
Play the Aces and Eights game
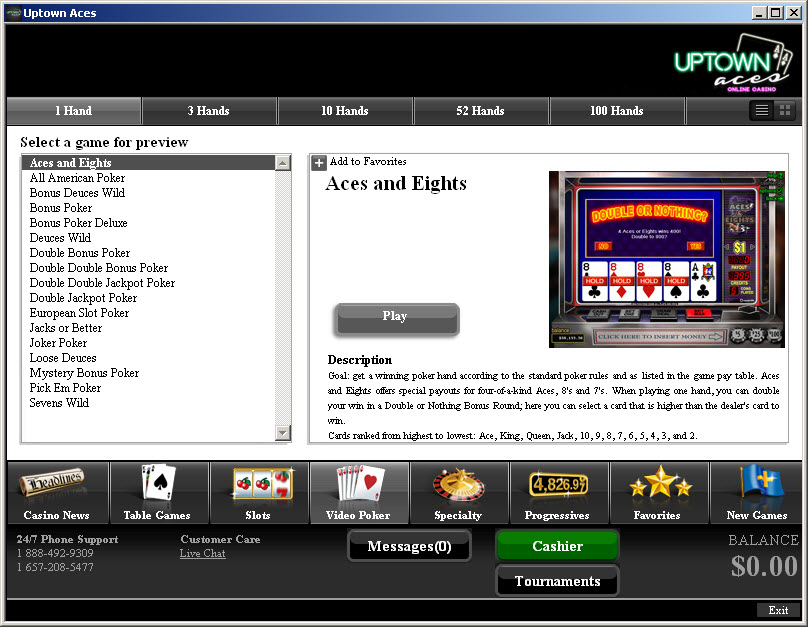(x=396, y=319)
